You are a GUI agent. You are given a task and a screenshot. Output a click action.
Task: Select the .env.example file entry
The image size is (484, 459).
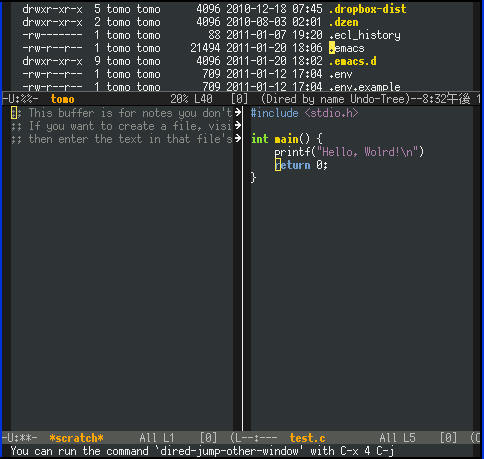pos(365,87)
